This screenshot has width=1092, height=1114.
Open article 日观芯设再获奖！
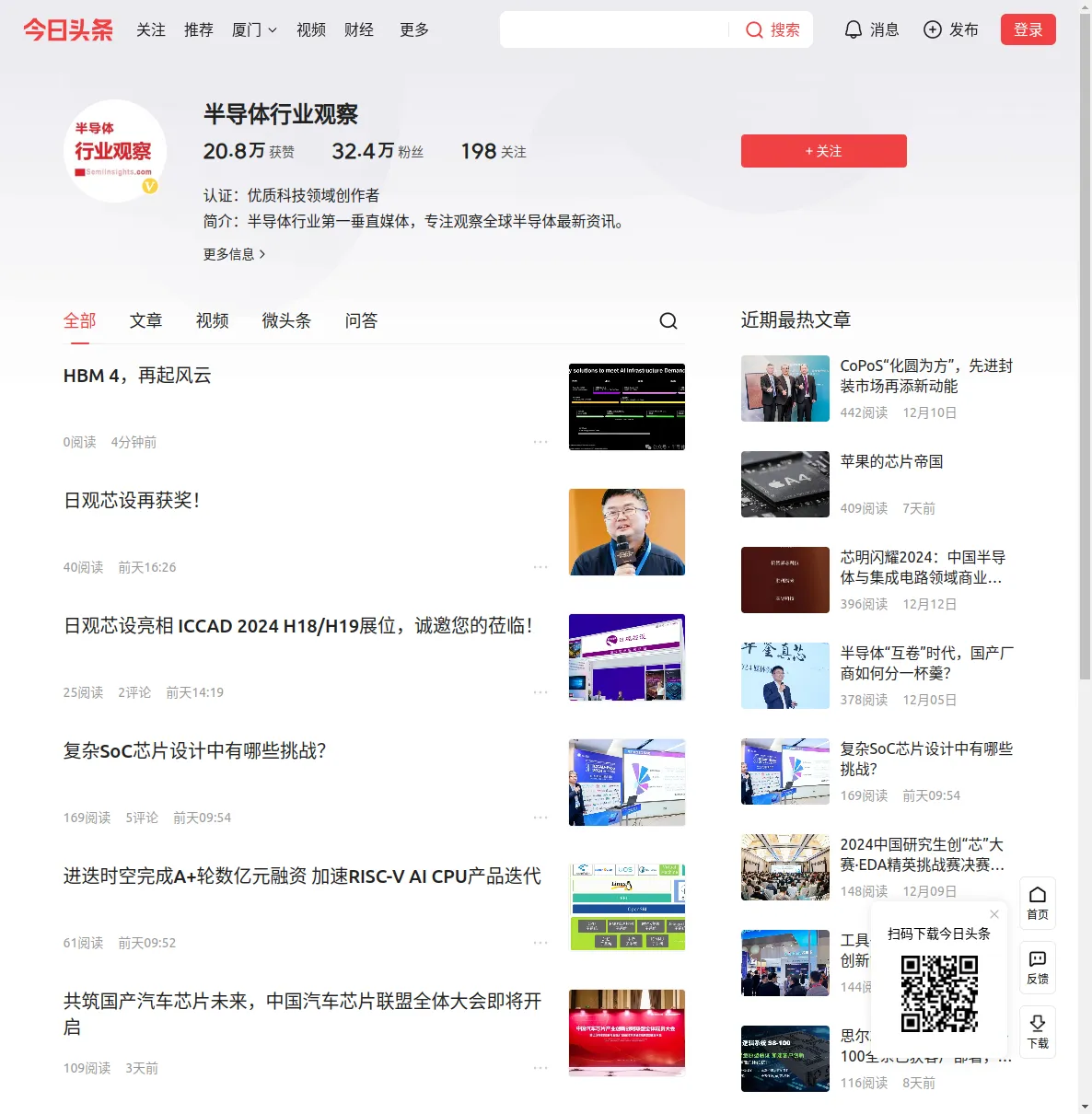[132, 501]
